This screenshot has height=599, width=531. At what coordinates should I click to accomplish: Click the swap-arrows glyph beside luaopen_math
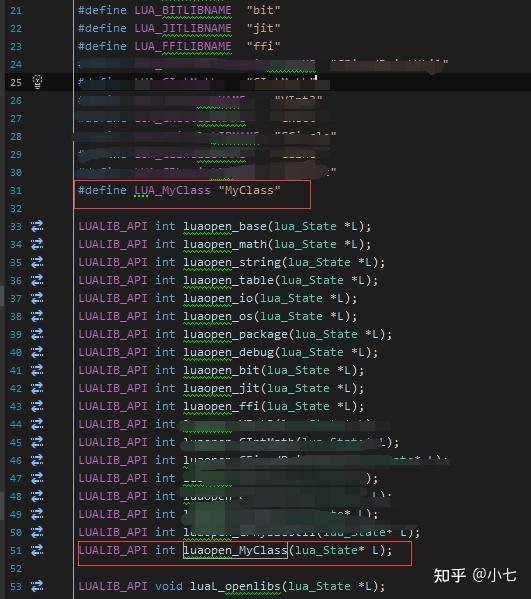click(x=37, y=244)
